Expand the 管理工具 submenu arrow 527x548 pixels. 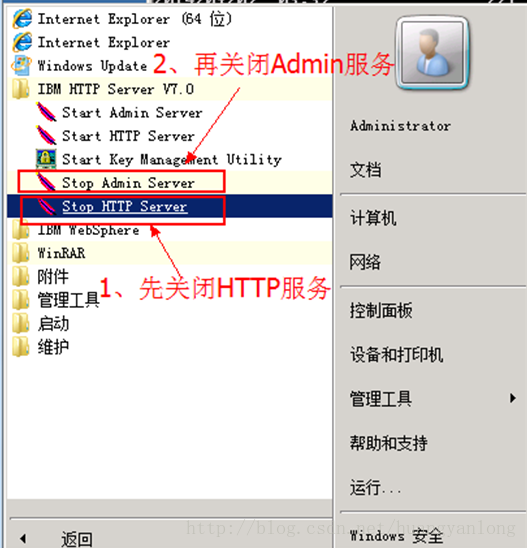coord(513,398)
